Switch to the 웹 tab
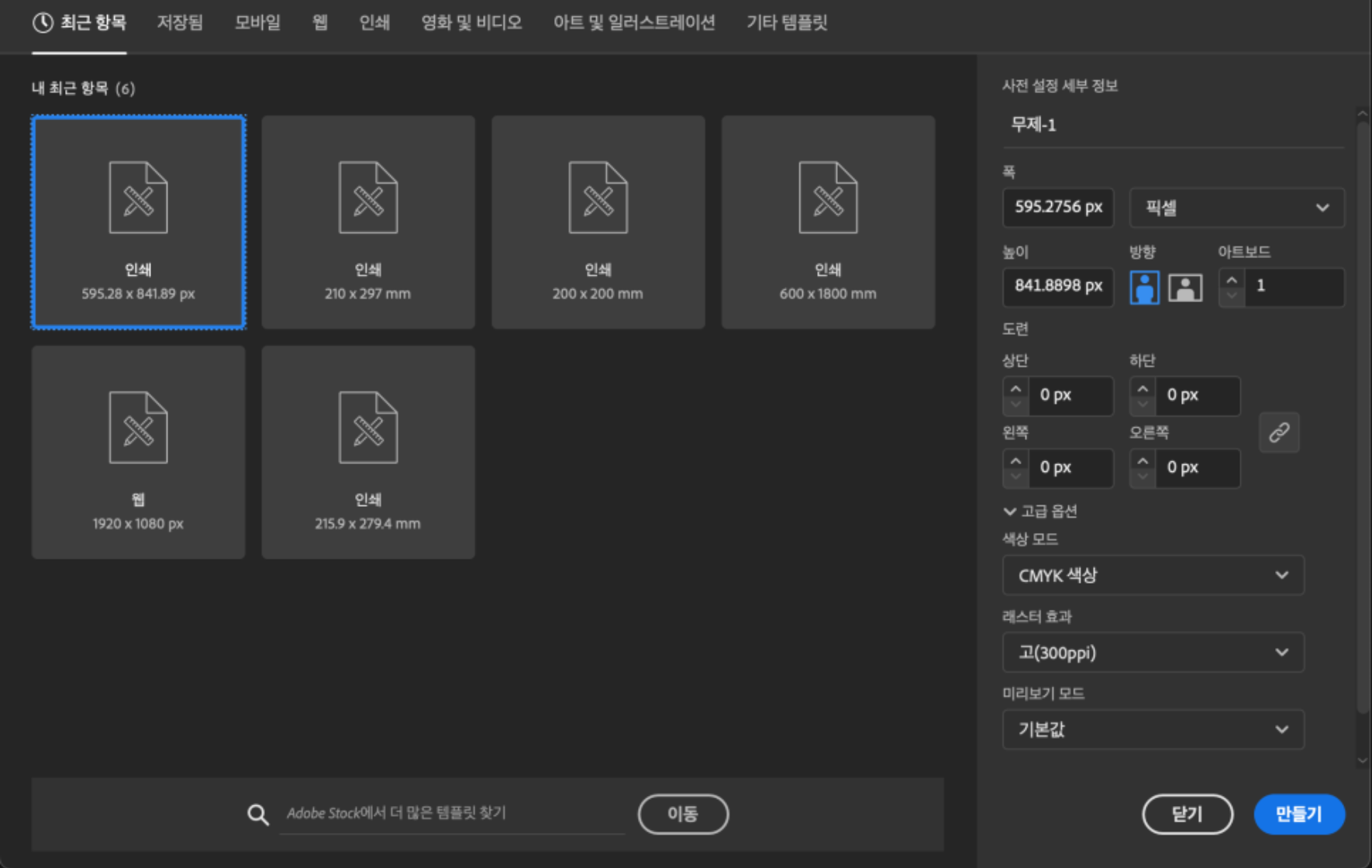 tap(320, 22)
